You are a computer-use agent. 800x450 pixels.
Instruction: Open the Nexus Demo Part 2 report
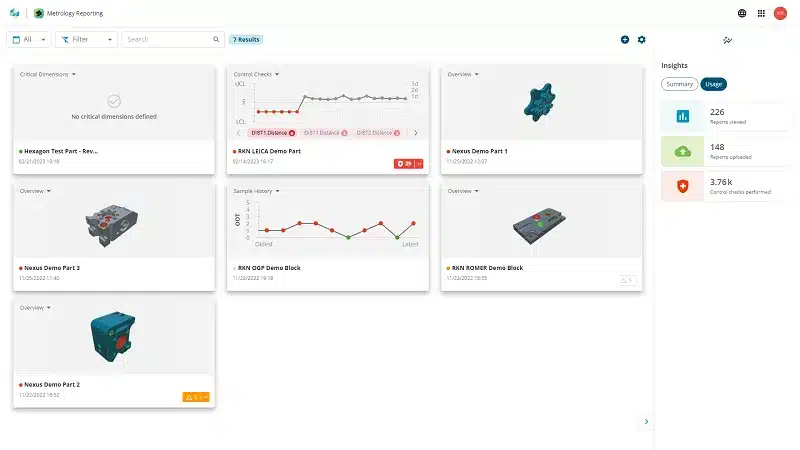pos(52,385)
